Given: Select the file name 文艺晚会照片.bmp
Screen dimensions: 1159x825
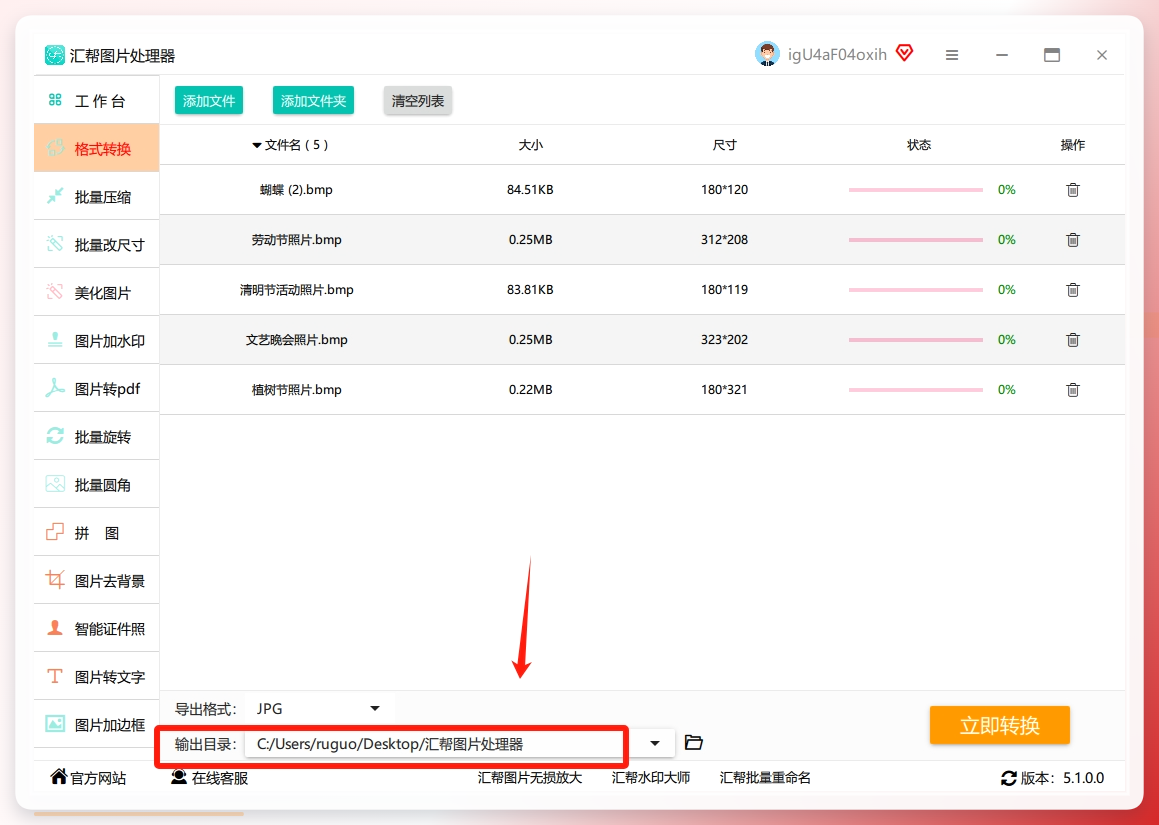Looking at the screenshot, I should coord(297,339).
